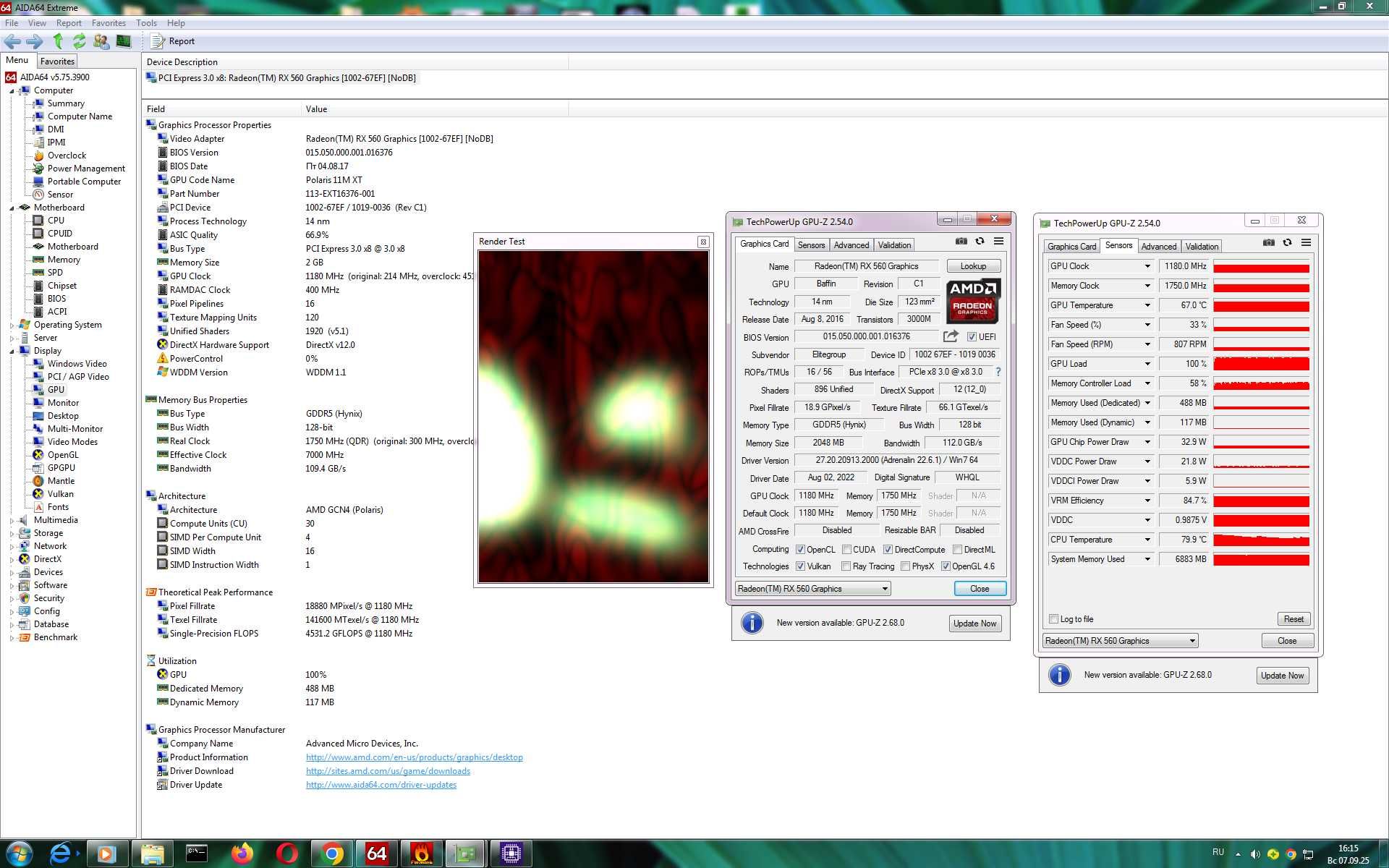The width and height of the screenshot is (1389, 868).
Task: Switch to Advanced tab in GPU-Z Sensors window
Action: click(x=1159, y=247)
